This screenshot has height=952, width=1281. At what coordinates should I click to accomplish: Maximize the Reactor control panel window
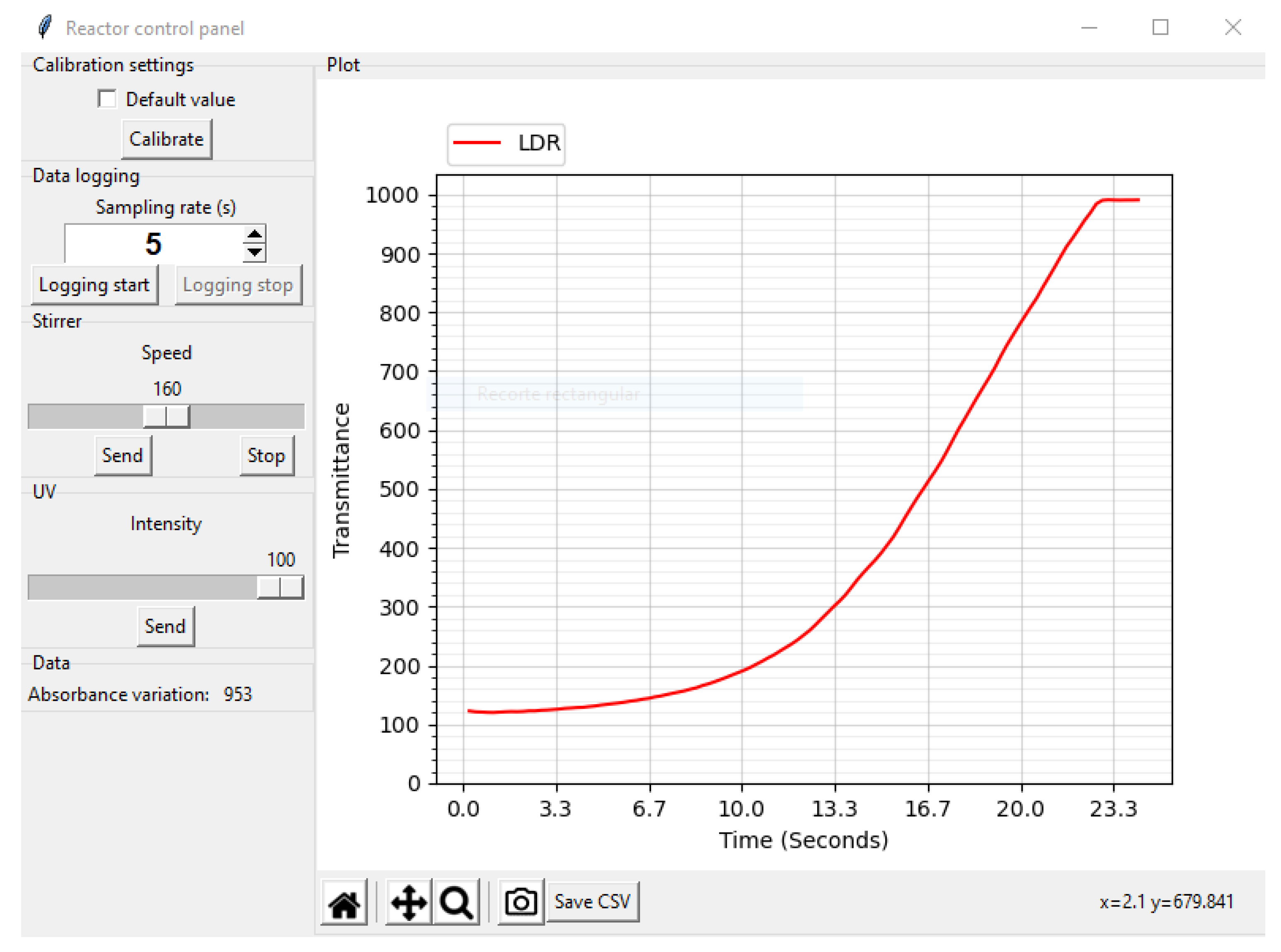(x=1160, y=27)
